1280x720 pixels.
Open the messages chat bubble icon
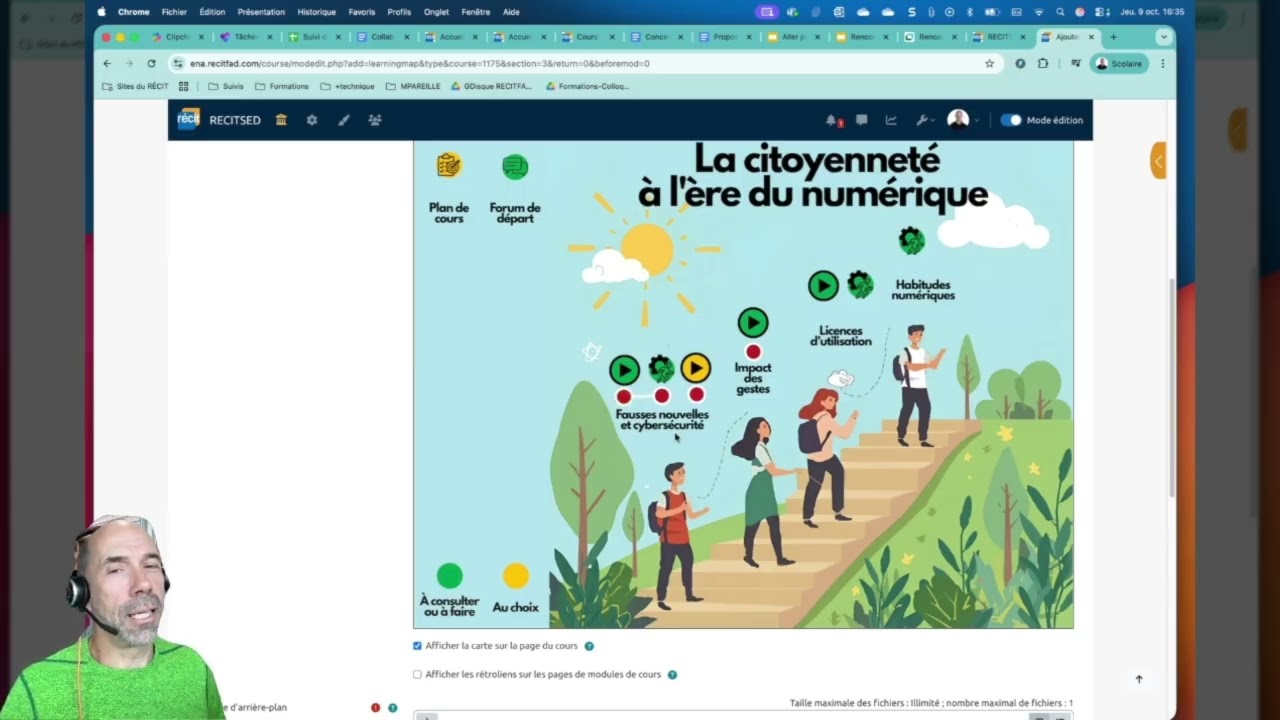[861, 120]
